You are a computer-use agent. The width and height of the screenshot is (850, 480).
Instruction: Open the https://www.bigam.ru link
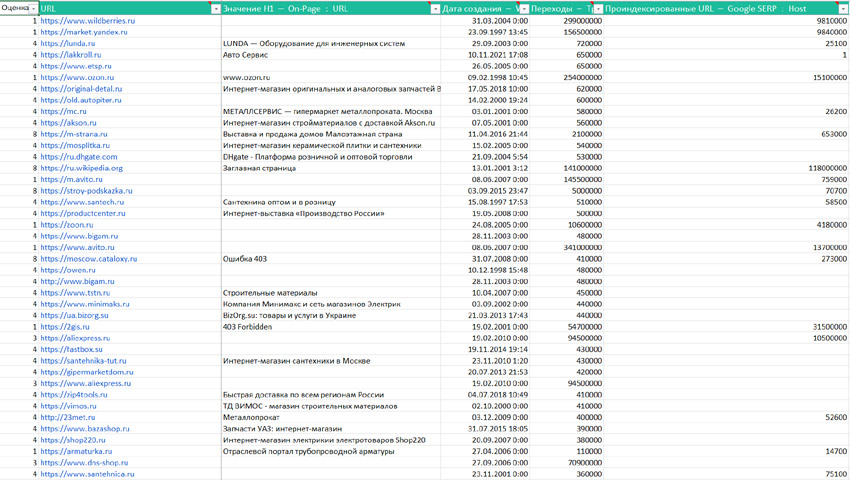[79, 236]
